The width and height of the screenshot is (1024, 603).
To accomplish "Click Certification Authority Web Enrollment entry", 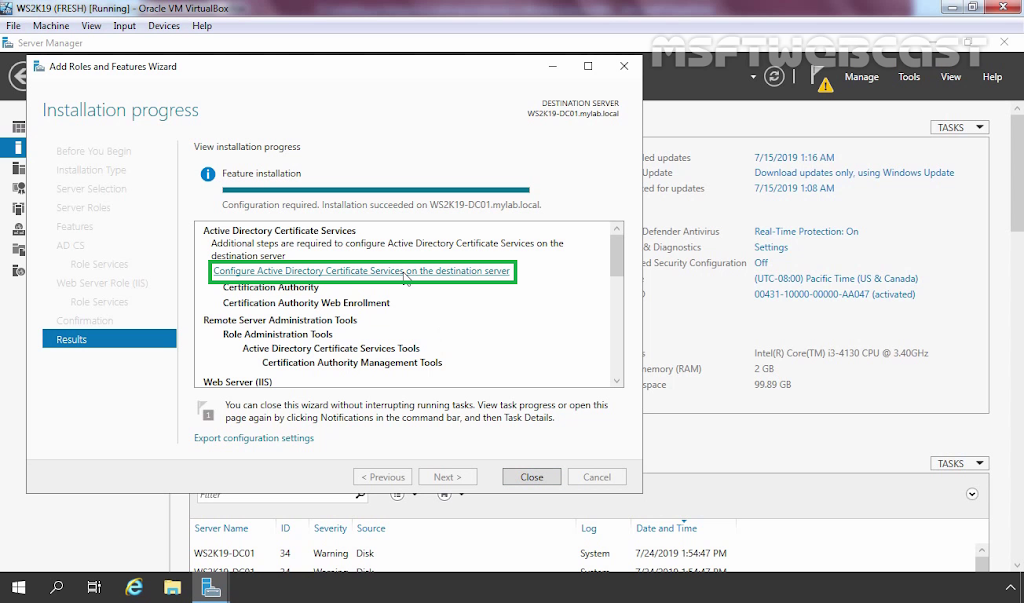I will tap(306, 303).
